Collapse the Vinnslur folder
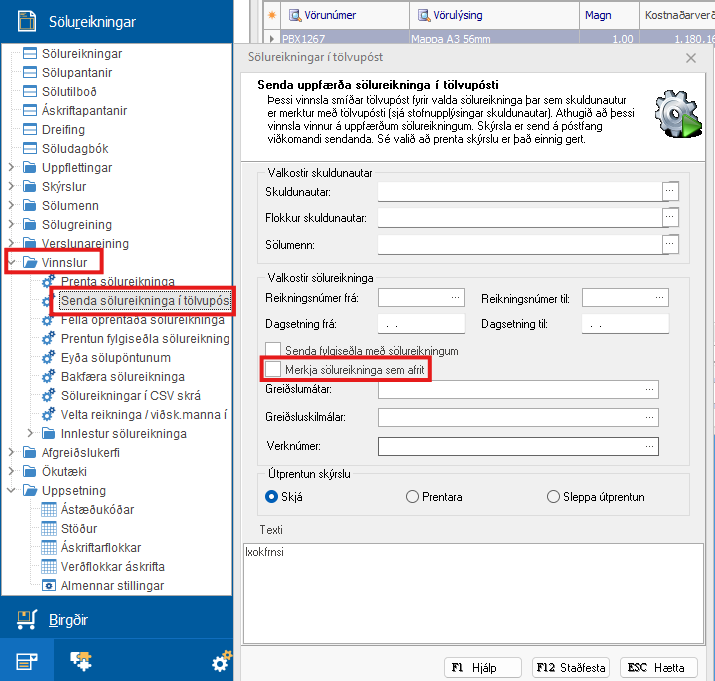The height and width of the screenshot is (681, 715). [11, 263]
